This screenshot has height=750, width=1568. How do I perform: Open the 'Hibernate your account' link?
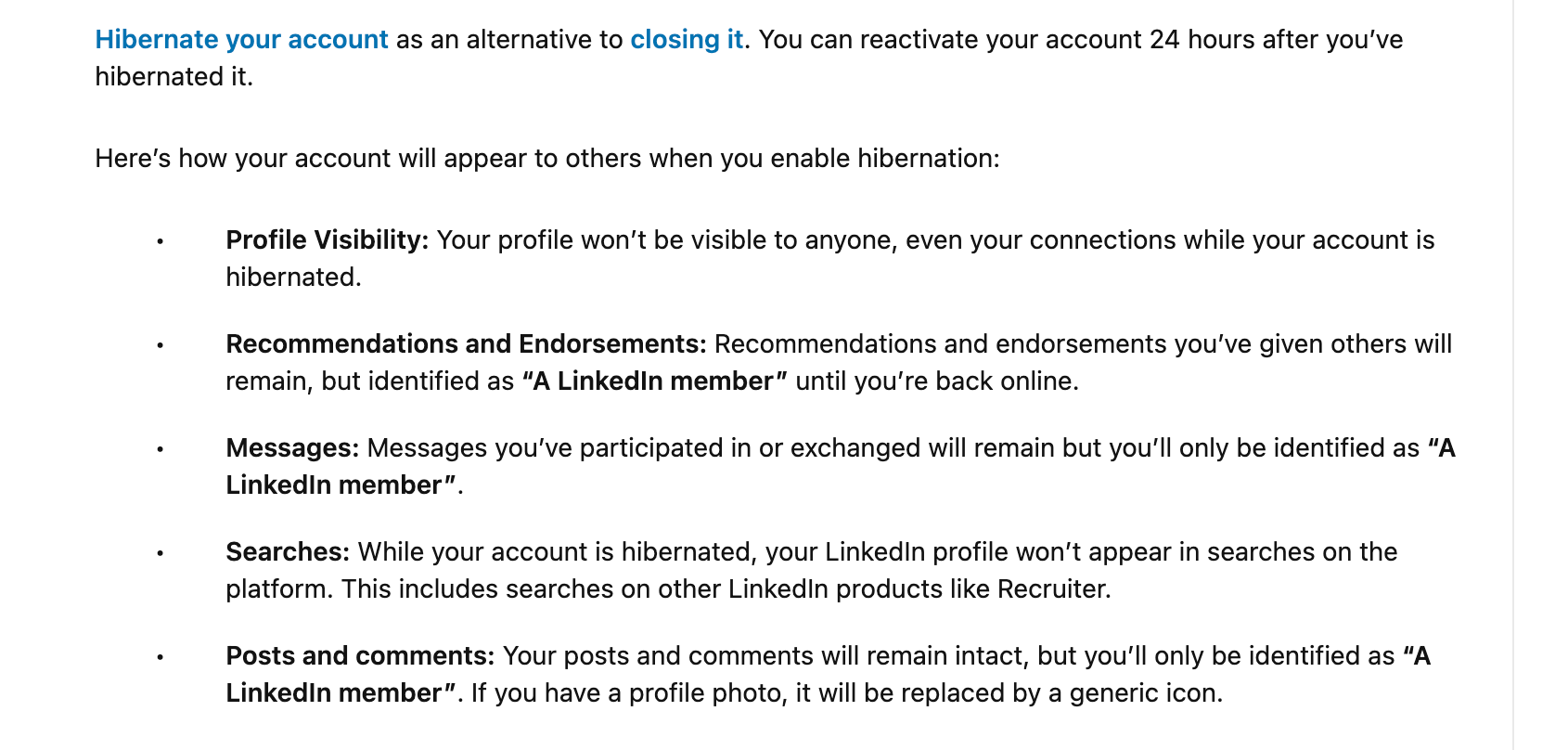point(241,40)
